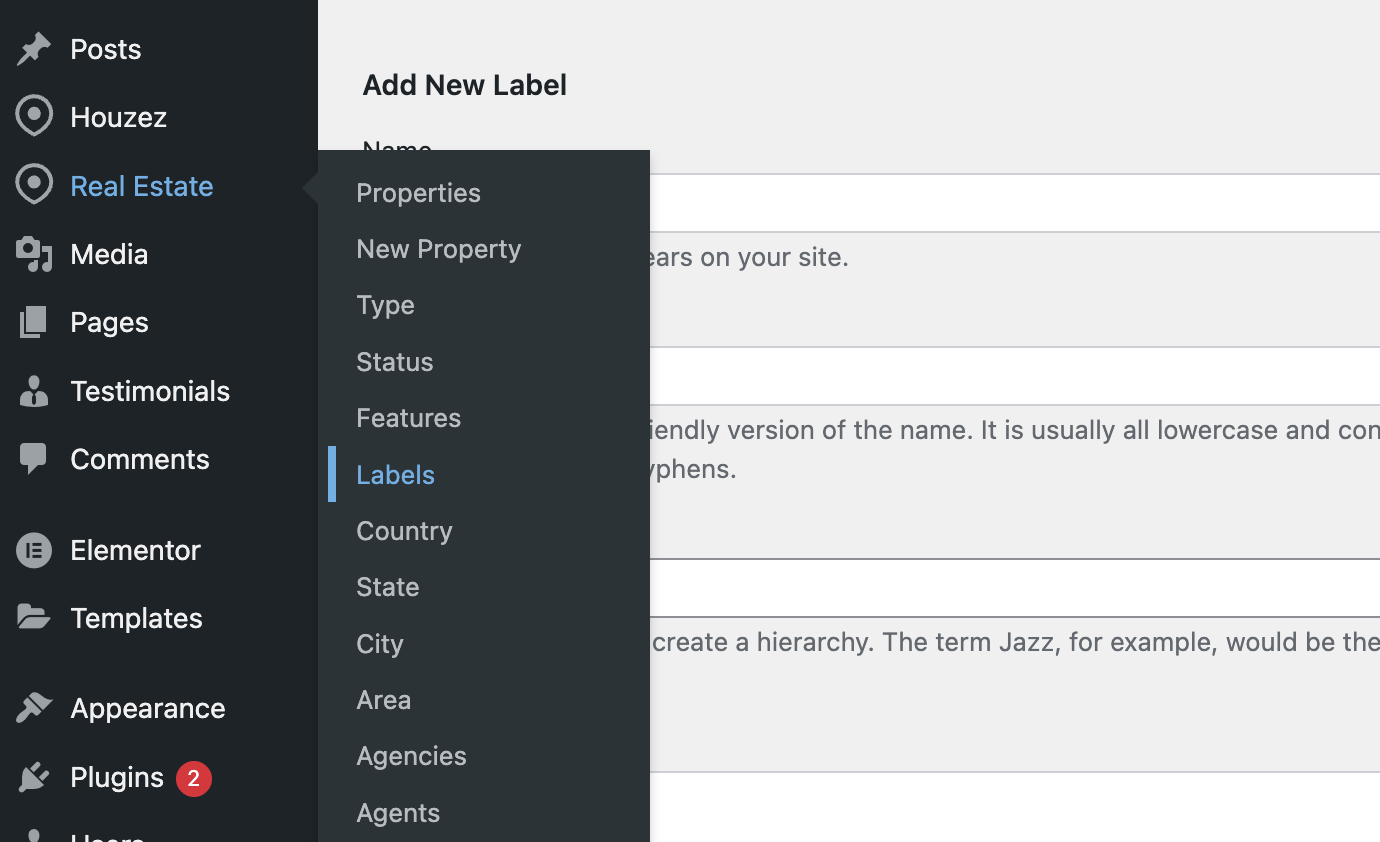Click the highlighted Labels link
1380x842 pixels.
tap(395, 474)
